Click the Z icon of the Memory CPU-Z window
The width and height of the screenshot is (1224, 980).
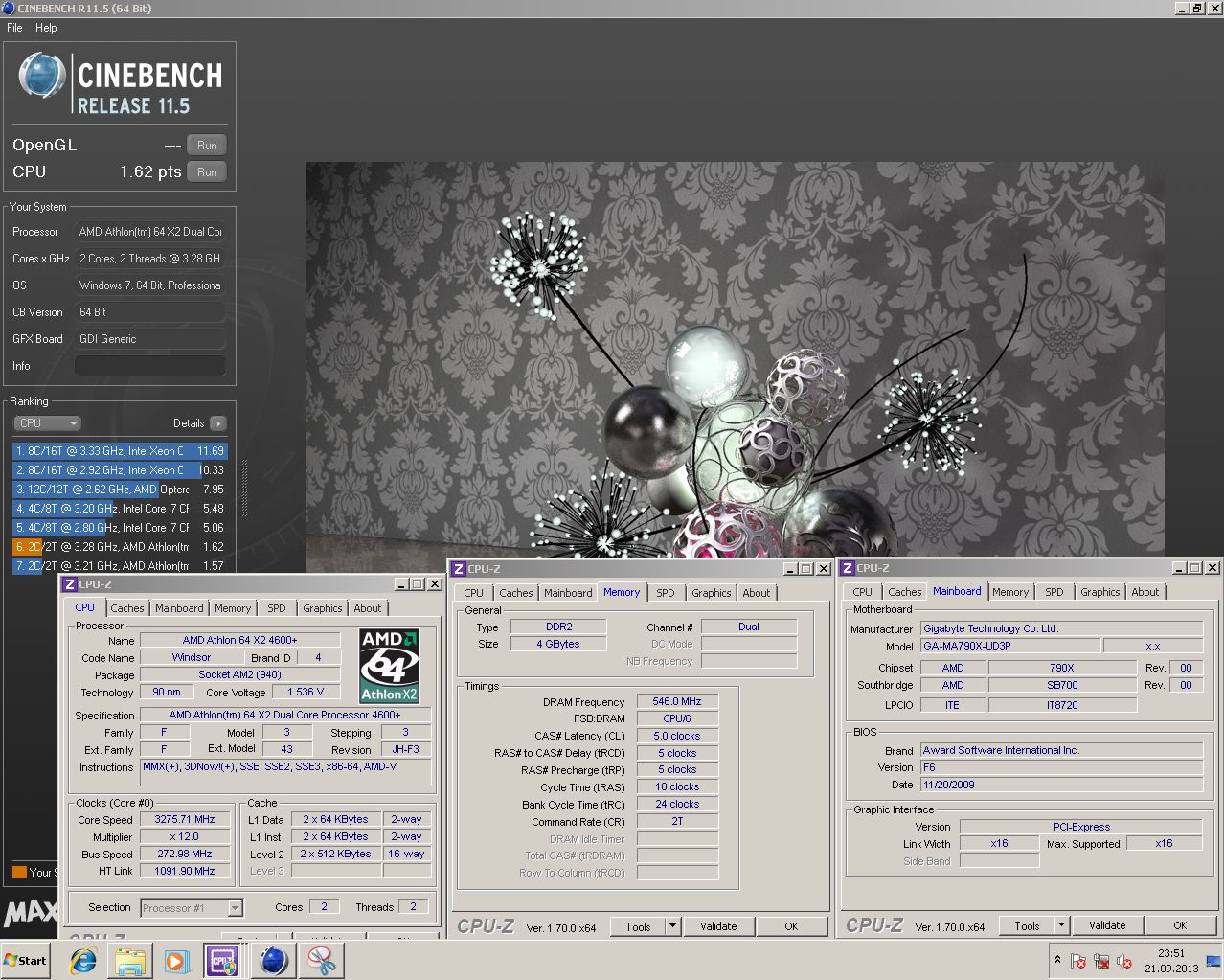tap(459, 569)
